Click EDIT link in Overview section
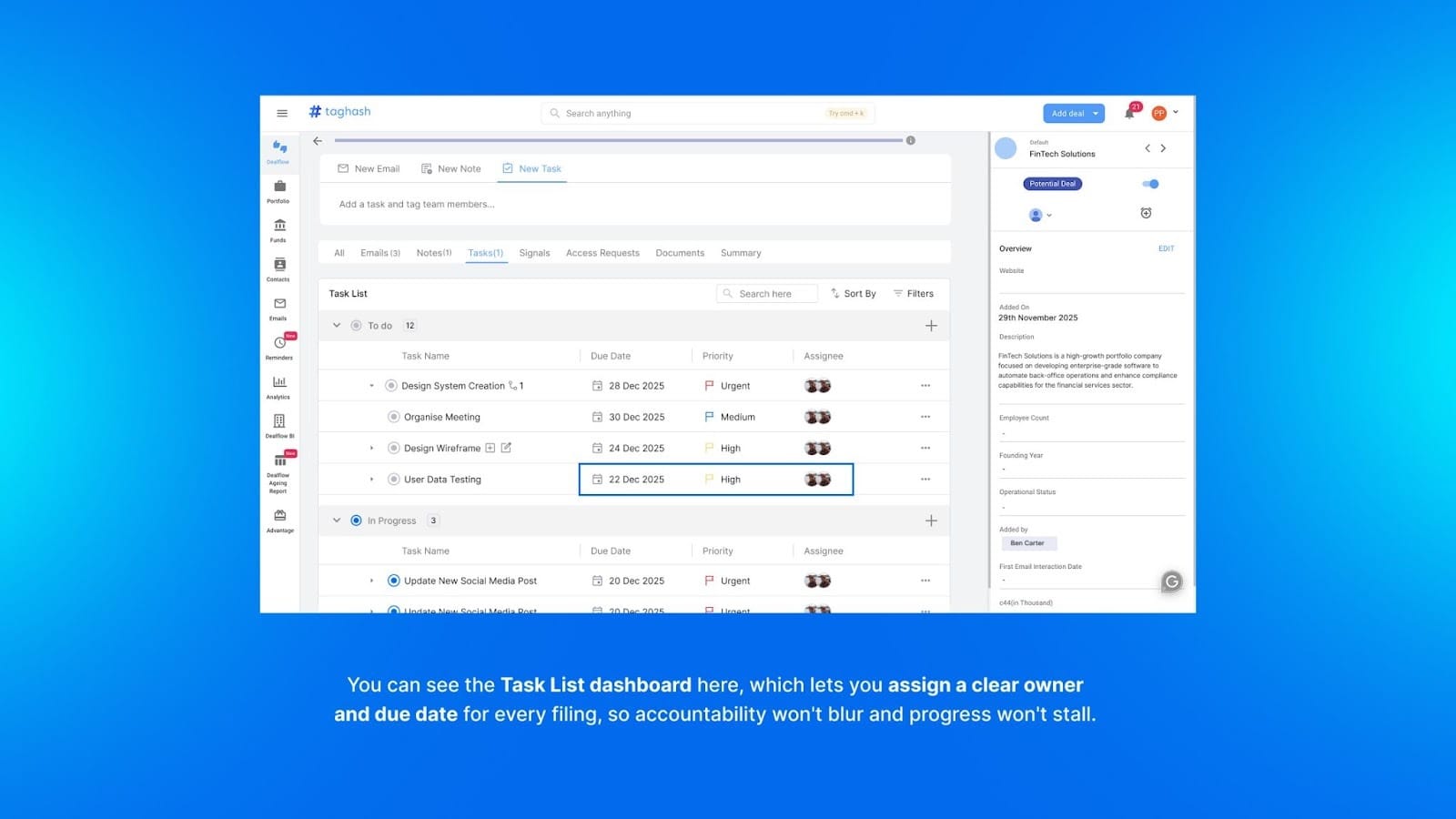 1166,248
